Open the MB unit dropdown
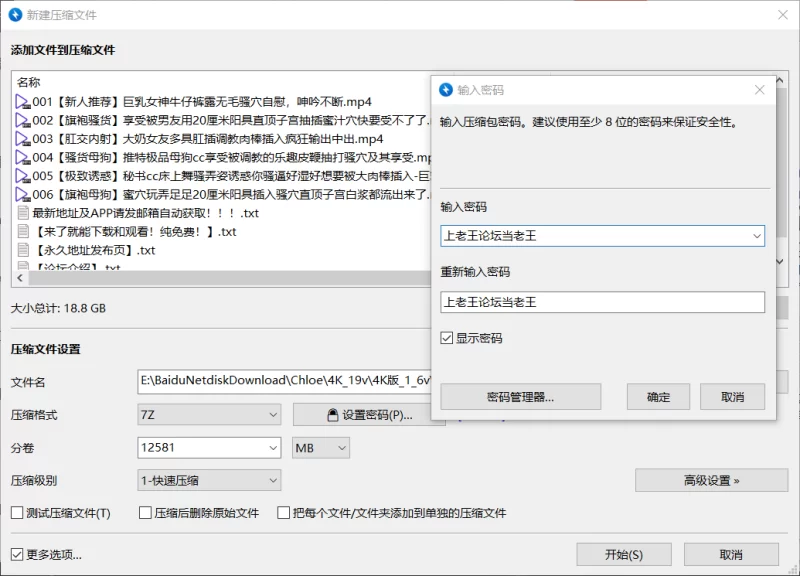Screen dimensions: 800x576 pos(342,448)
